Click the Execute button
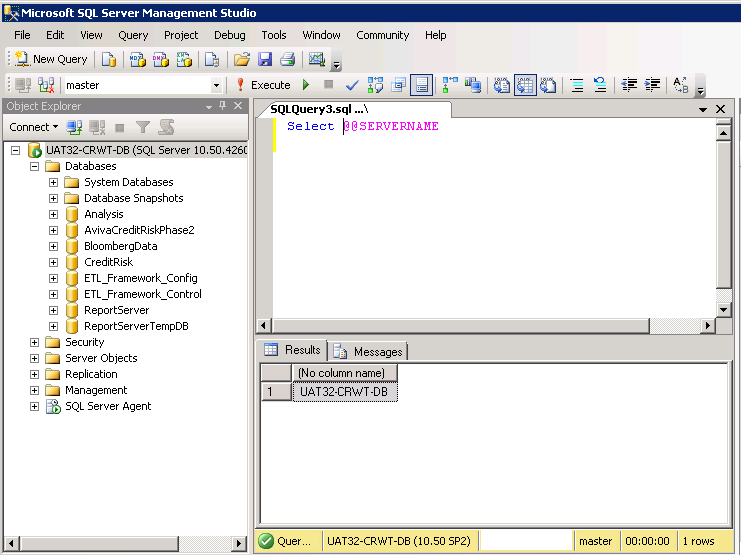741x555 pixels. pos(264,85)
